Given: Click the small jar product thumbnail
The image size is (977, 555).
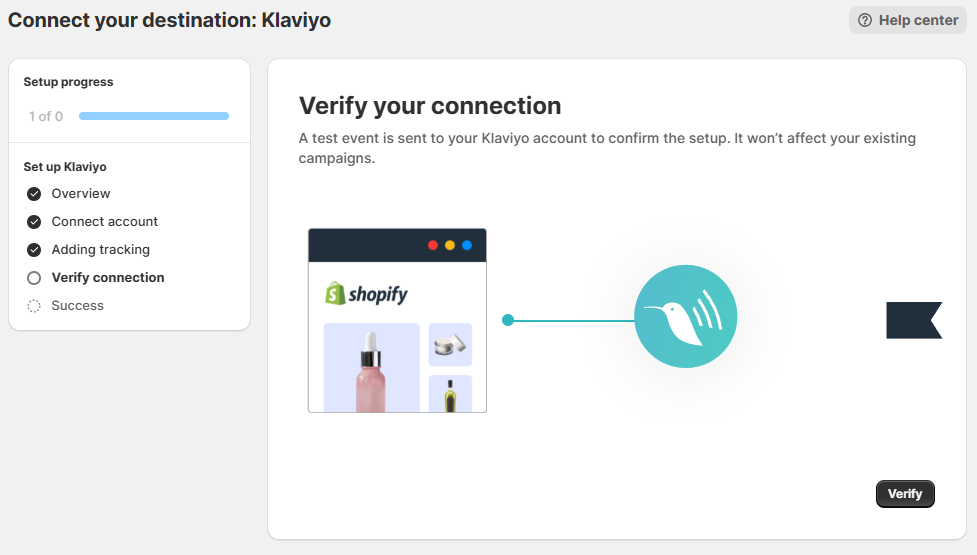Looking at the screenshot, I should (450, 345).
